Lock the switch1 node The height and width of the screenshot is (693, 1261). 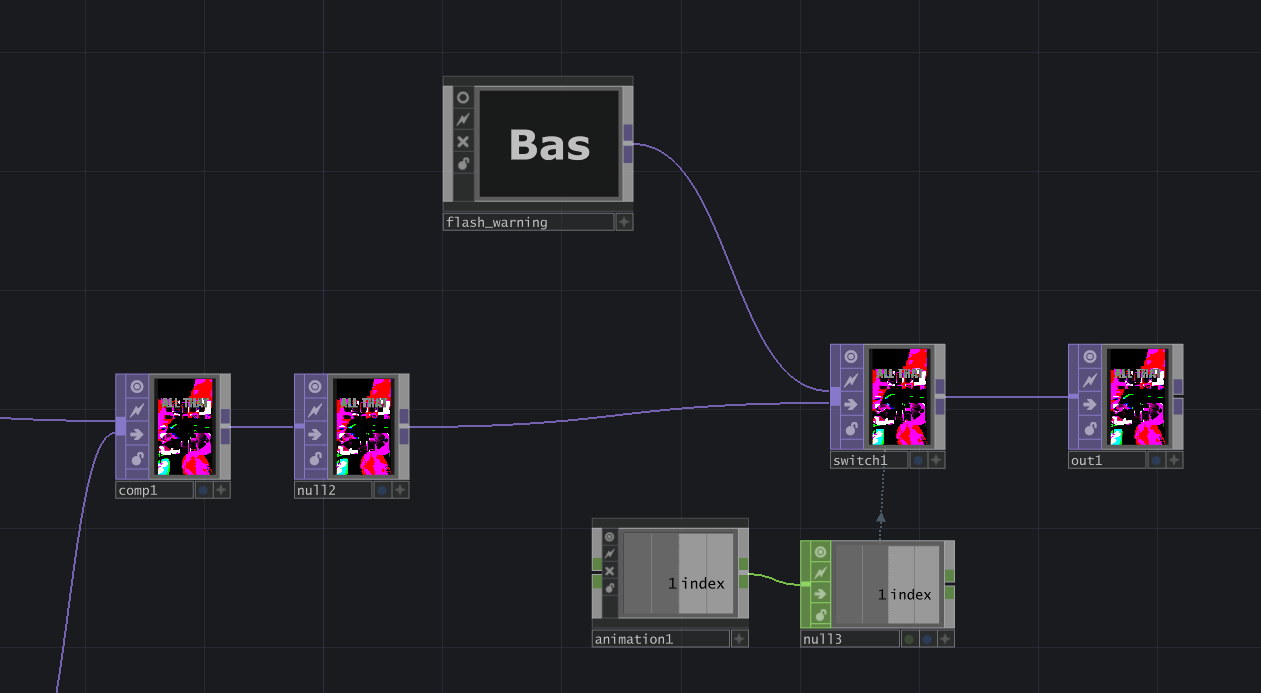(x=852, y=429)
